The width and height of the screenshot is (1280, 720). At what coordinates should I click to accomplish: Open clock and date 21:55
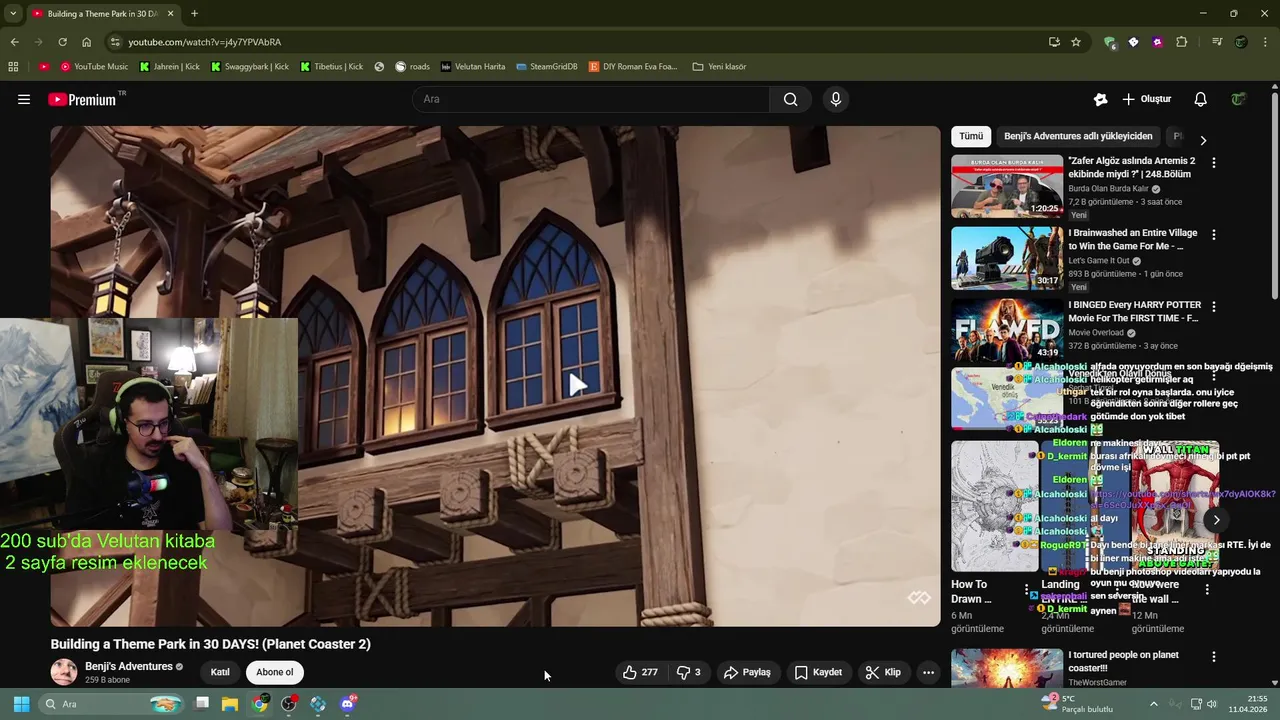[1249, 704]
